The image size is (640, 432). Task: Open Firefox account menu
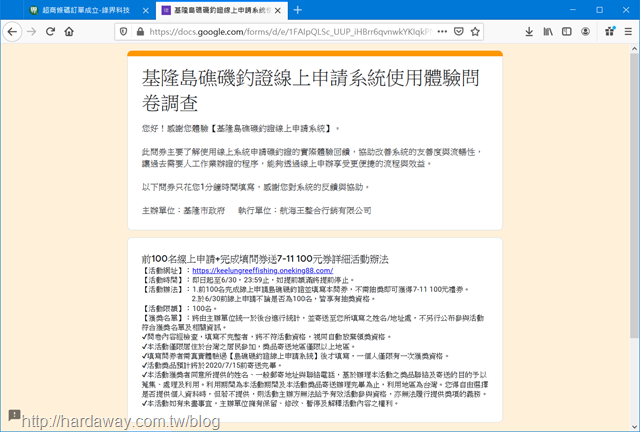coord(585,31)
